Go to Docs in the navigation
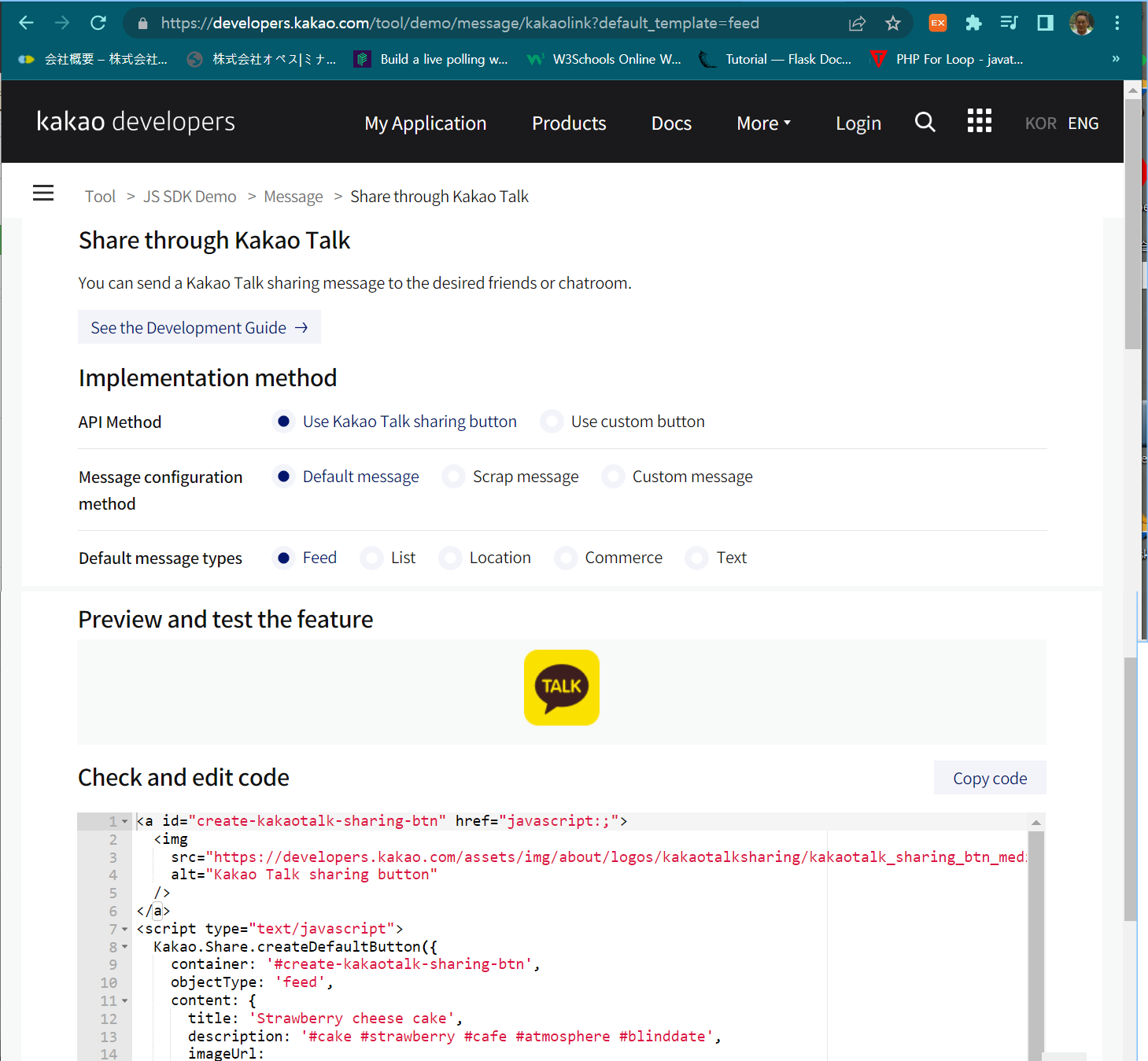The height and width of the screenshot is (1061, 1148). pos(671,123)
